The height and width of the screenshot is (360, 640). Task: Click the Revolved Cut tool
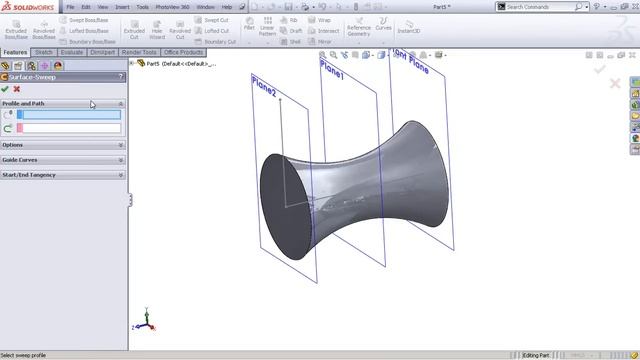(180, 30)
